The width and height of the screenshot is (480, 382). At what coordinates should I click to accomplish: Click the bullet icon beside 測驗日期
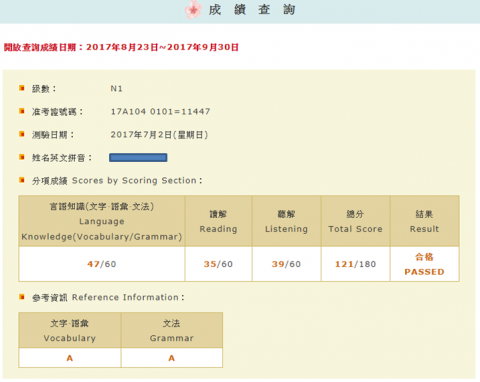tap(22, 134)
